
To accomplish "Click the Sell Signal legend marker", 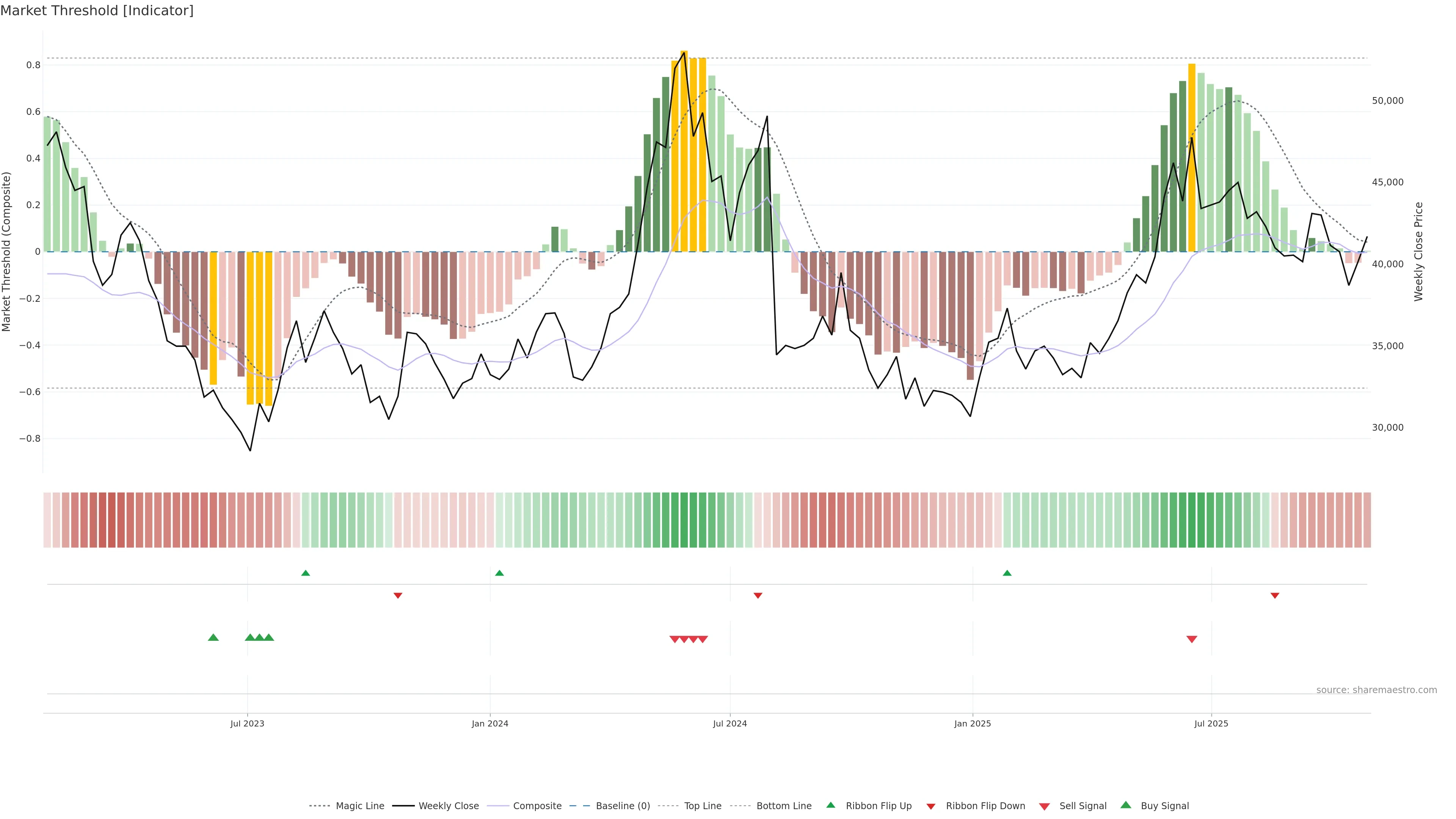I will pos(1045,806).
